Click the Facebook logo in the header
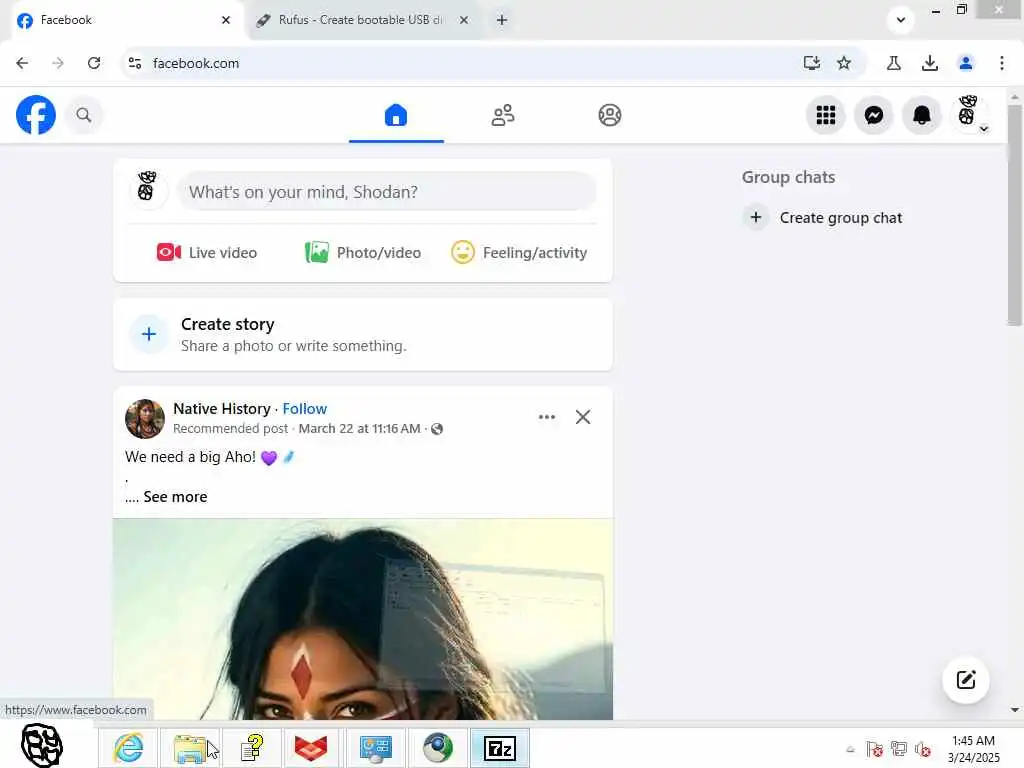This screenshot has height=768, width=1024. click(x=36, y=115)
